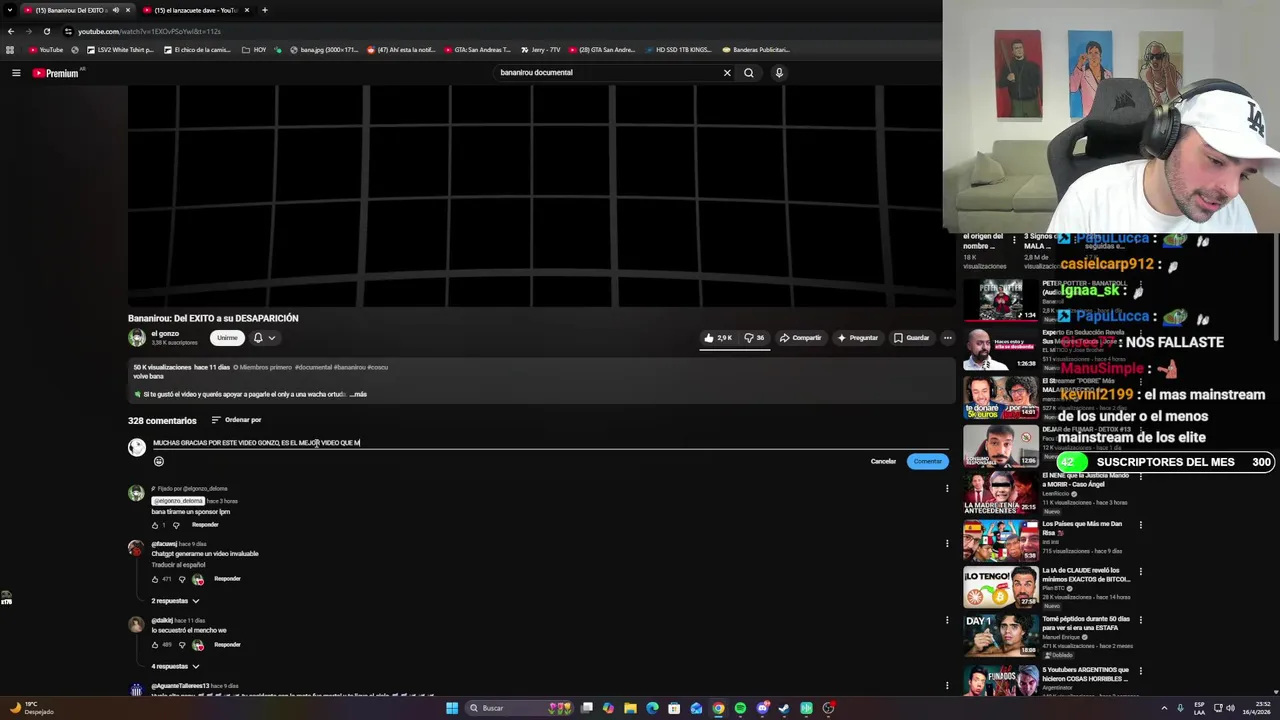The height and width of the screenshot is (720, 1280).
Task: Dislike the video (36)
Action: 754,338
